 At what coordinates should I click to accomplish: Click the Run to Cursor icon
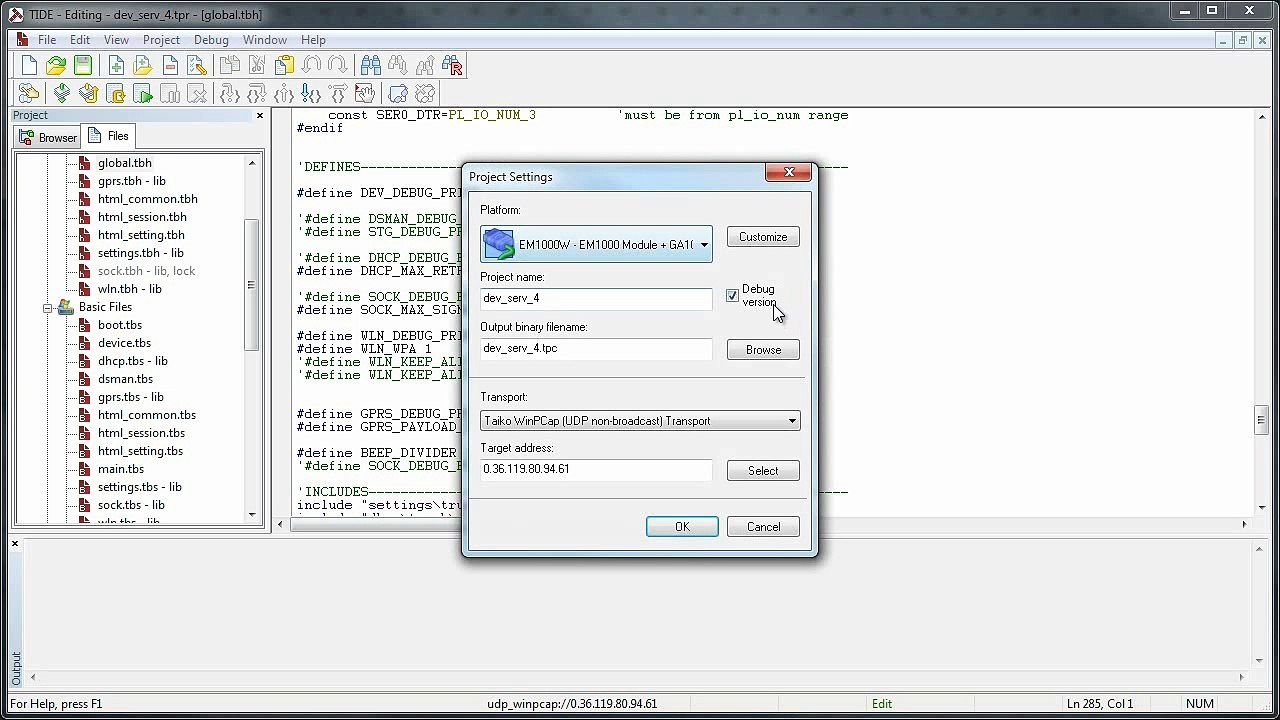[311, 94]
